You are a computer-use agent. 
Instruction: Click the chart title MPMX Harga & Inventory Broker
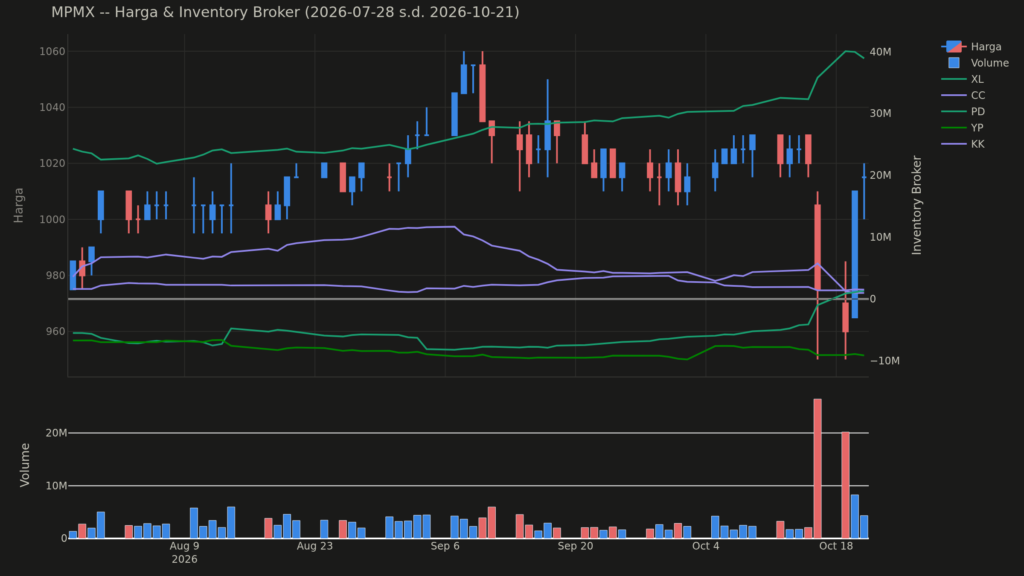[285, 12]
